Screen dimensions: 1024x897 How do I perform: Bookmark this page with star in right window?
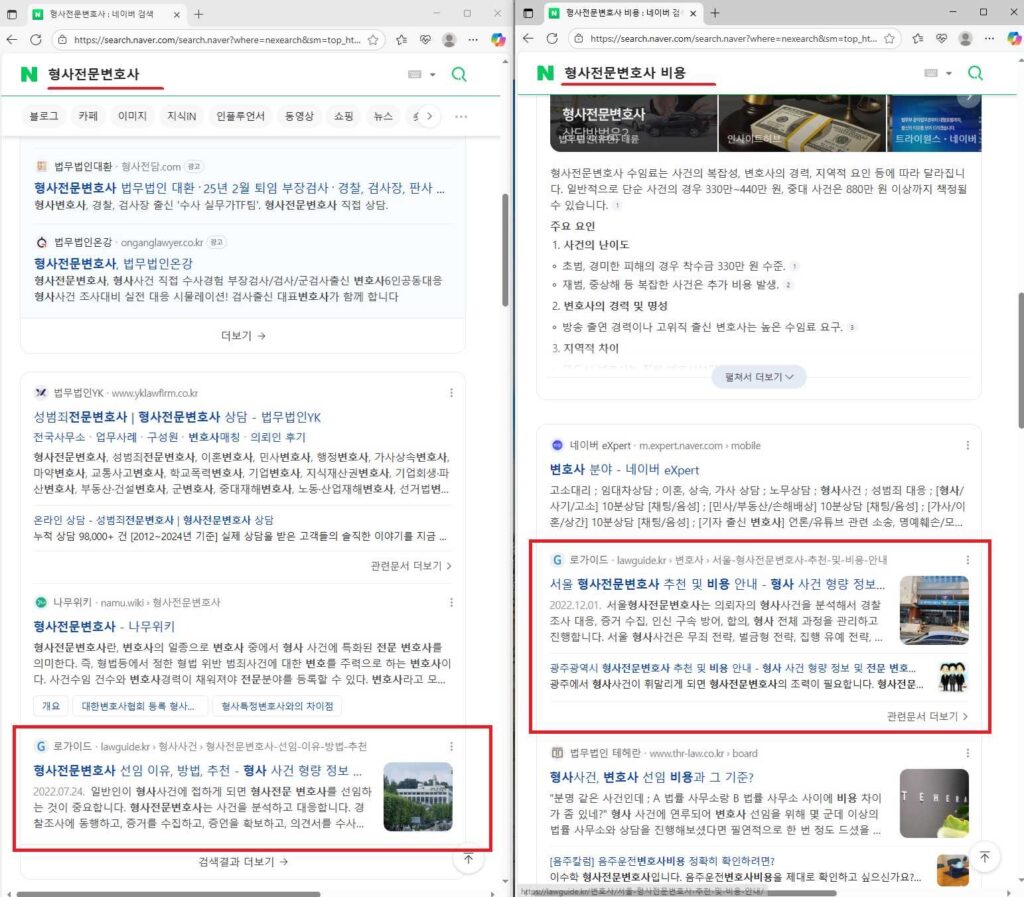(x=889, y=39)
